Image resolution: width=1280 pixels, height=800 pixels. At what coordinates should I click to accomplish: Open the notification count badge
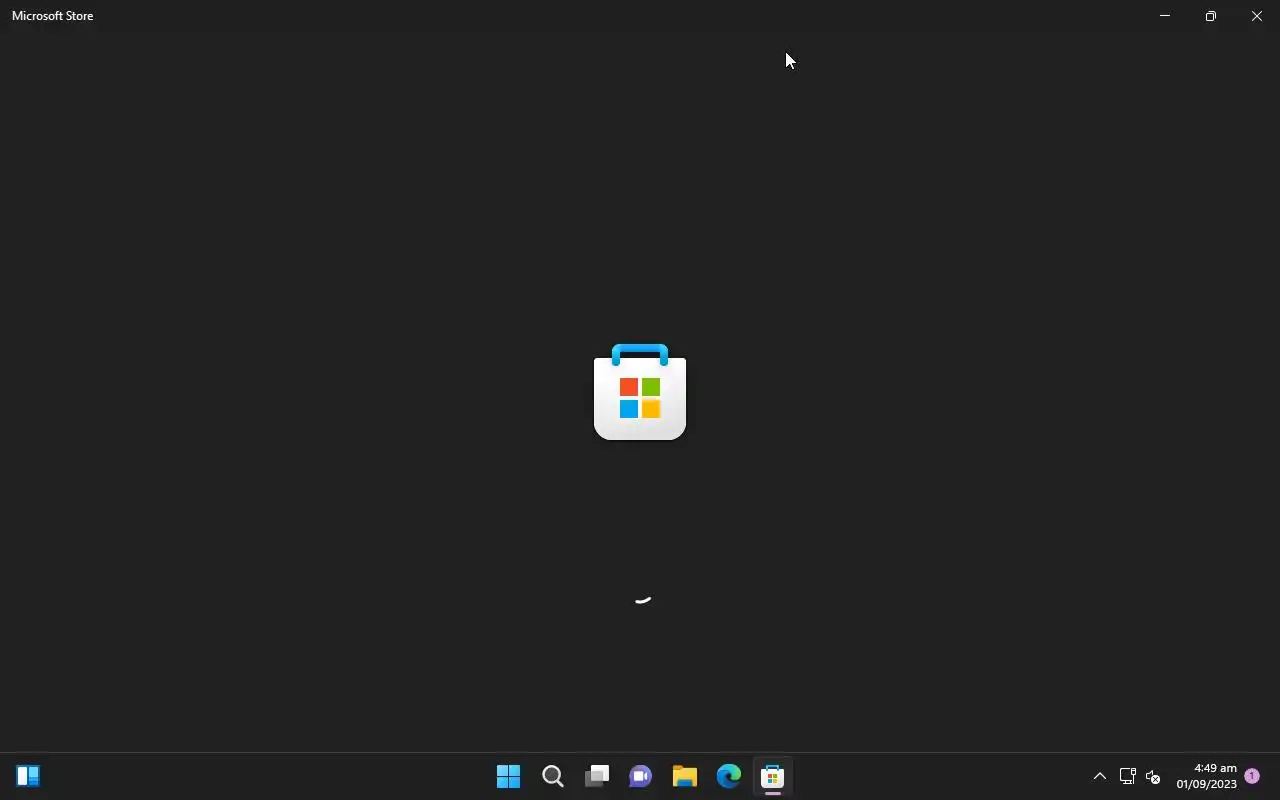[x=1252, y=776]
